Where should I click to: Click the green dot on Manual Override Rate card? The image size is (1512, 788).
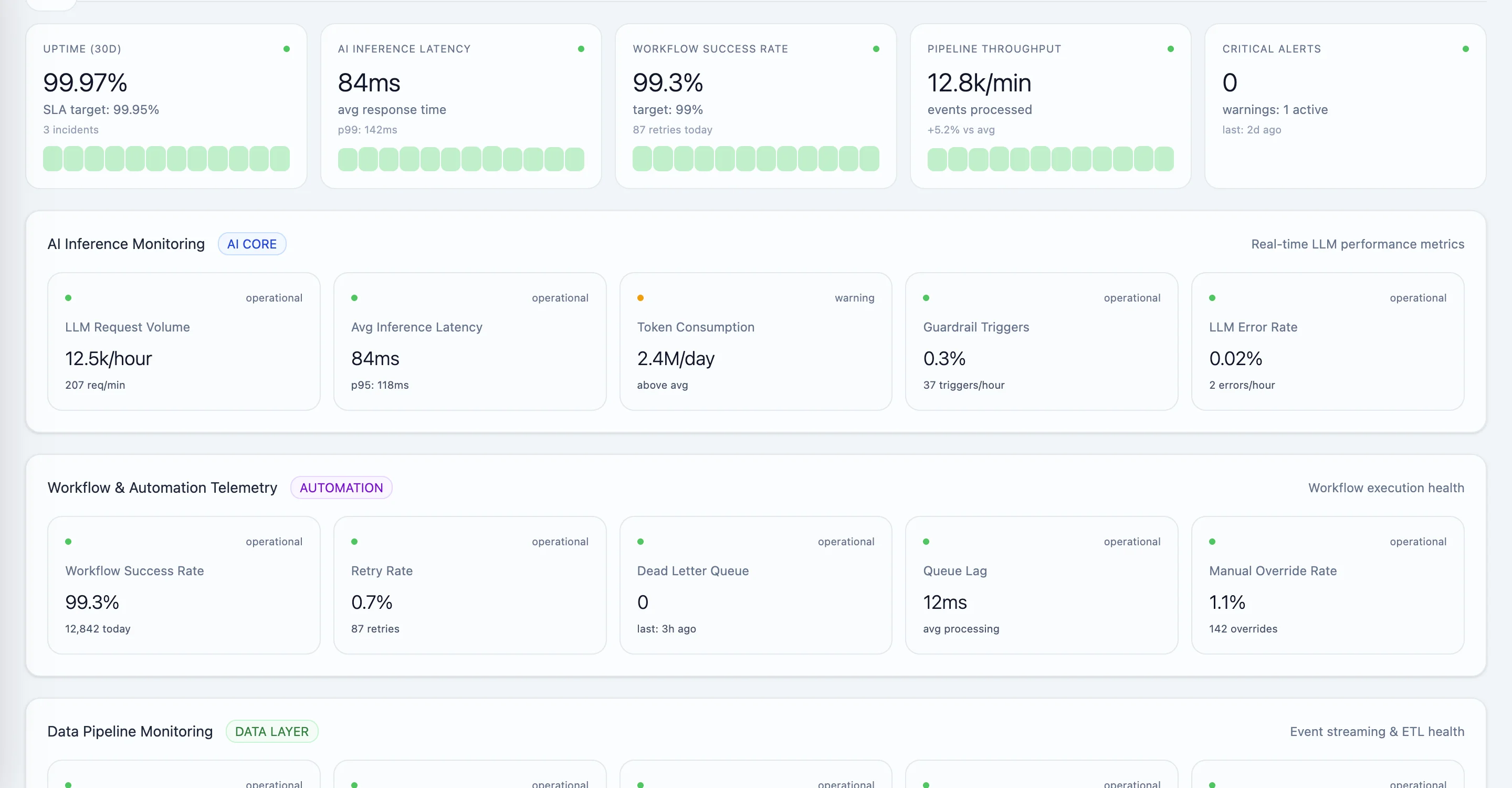1213,542
